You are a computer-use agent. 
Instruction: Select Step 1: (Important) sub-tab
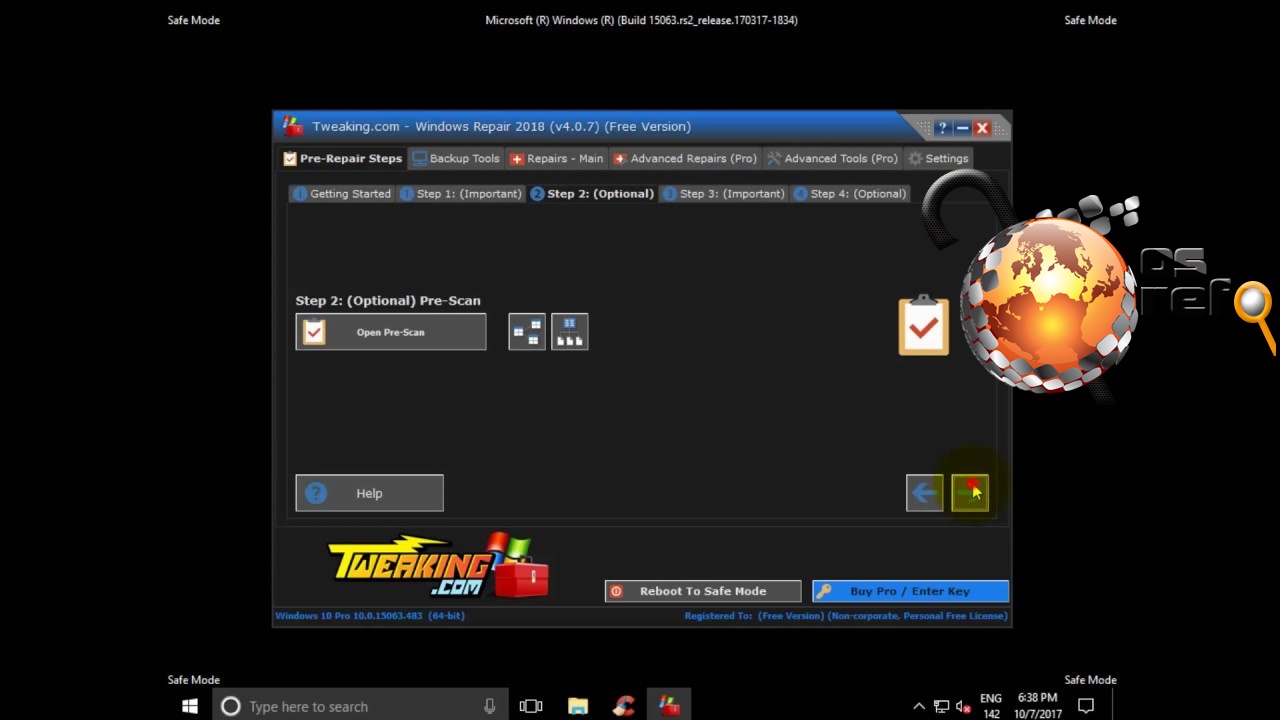click(461, 194)
